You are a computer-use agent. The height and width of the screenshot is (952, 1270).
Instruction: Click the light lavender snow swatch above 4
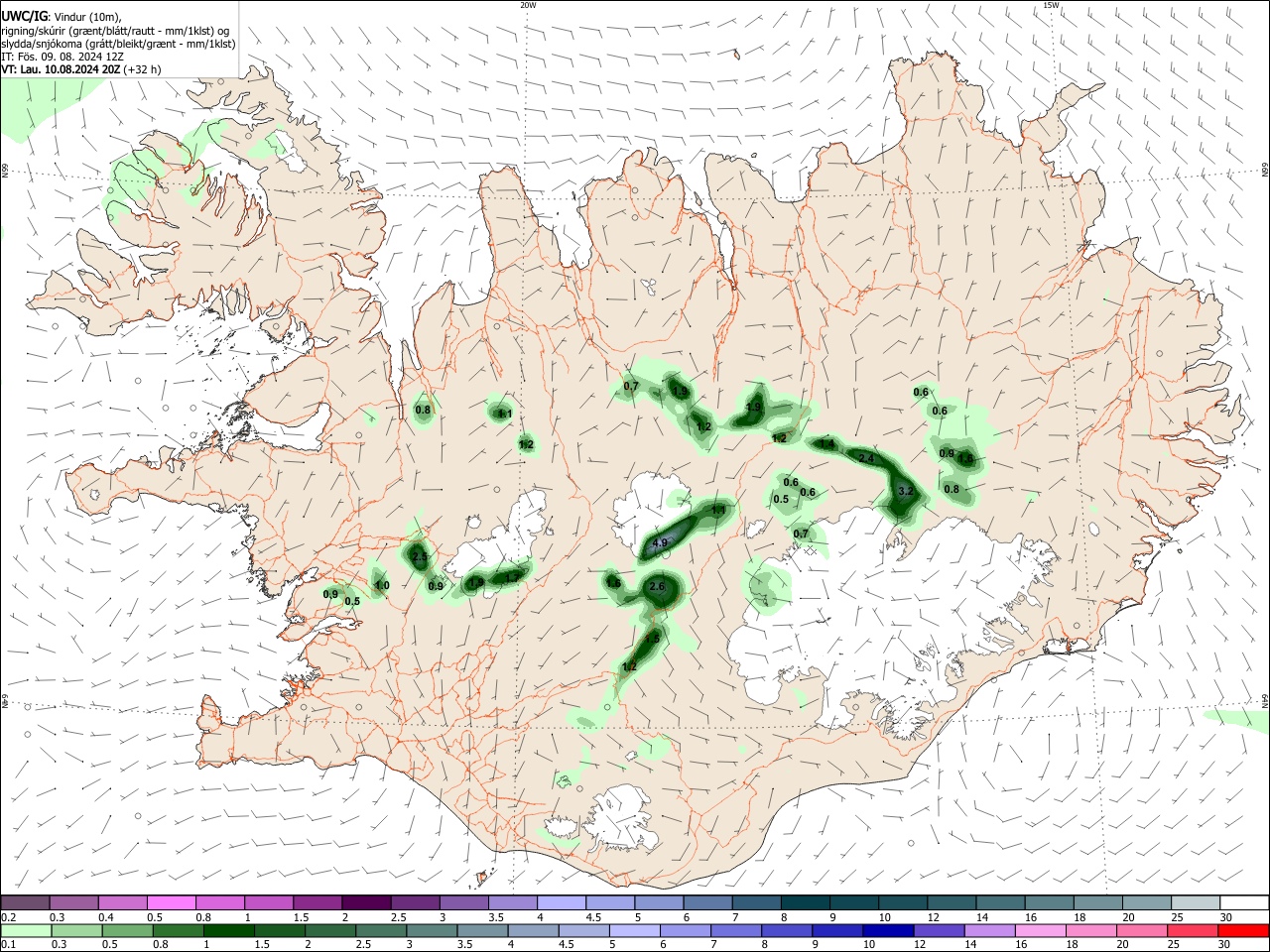click(560, 902)
